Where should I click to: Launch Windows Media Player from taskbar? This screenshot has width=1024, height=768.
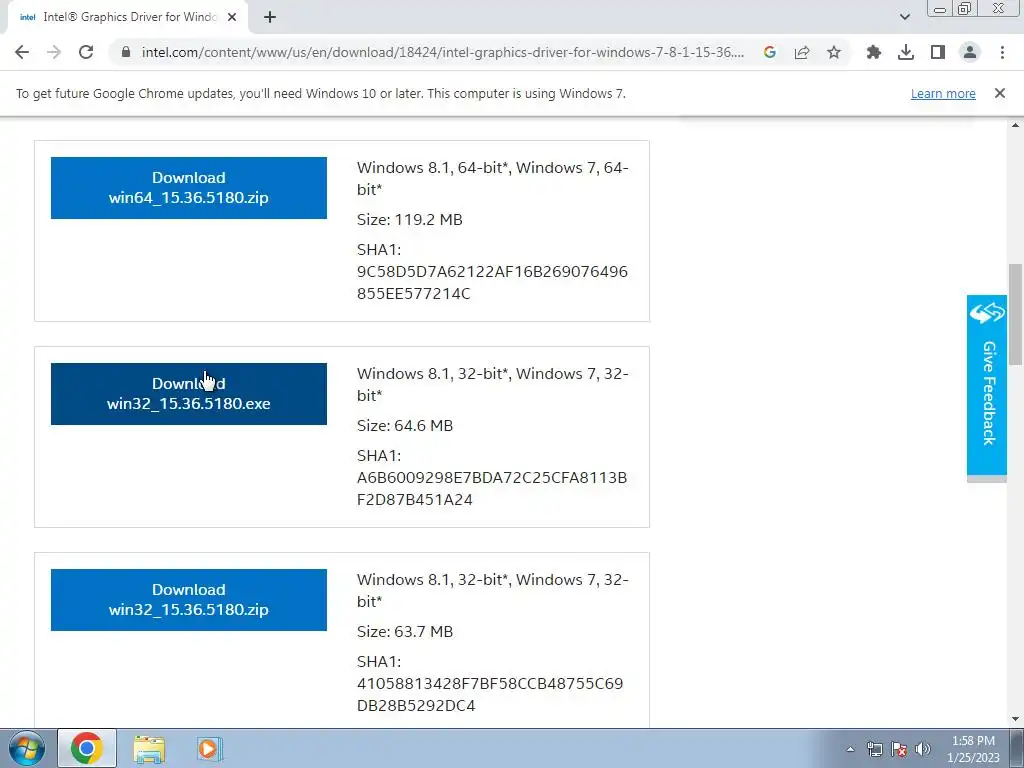[x=209, y=748]
